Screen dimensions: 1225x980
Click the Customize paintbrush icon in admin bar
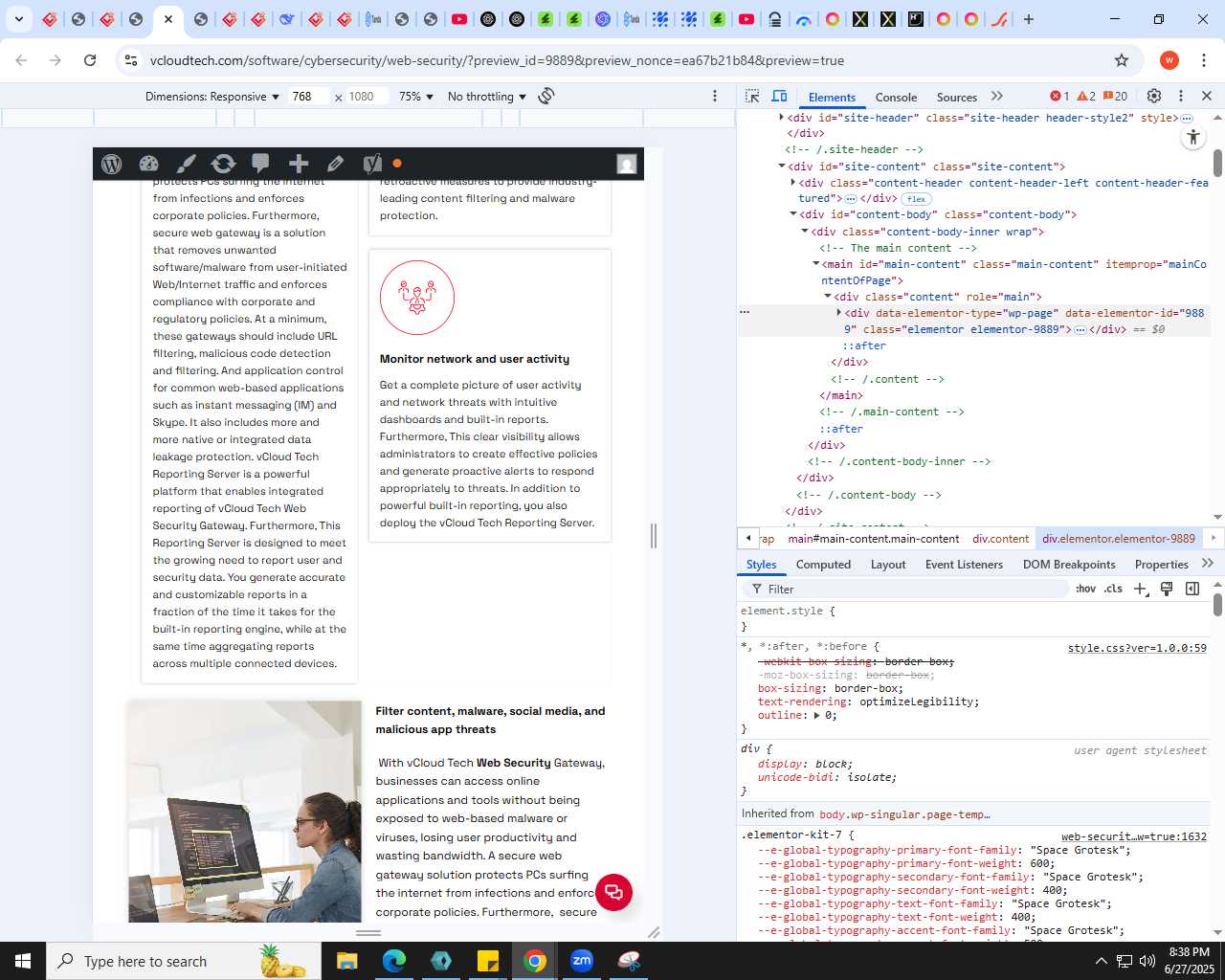pyautogui.click(x=186, y=164)
